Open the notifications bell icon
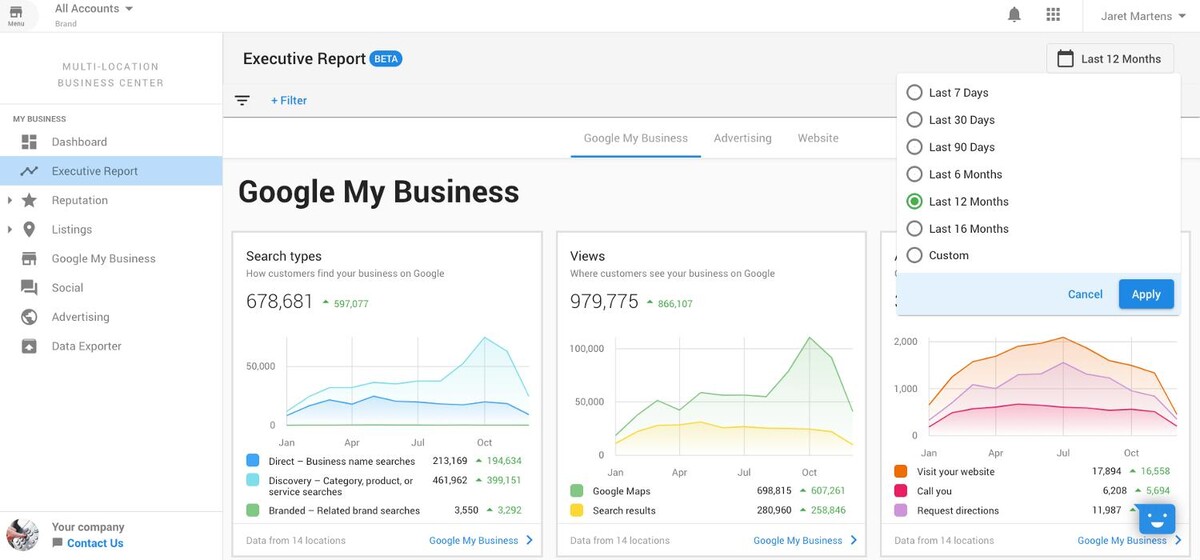 point(1014,14)
